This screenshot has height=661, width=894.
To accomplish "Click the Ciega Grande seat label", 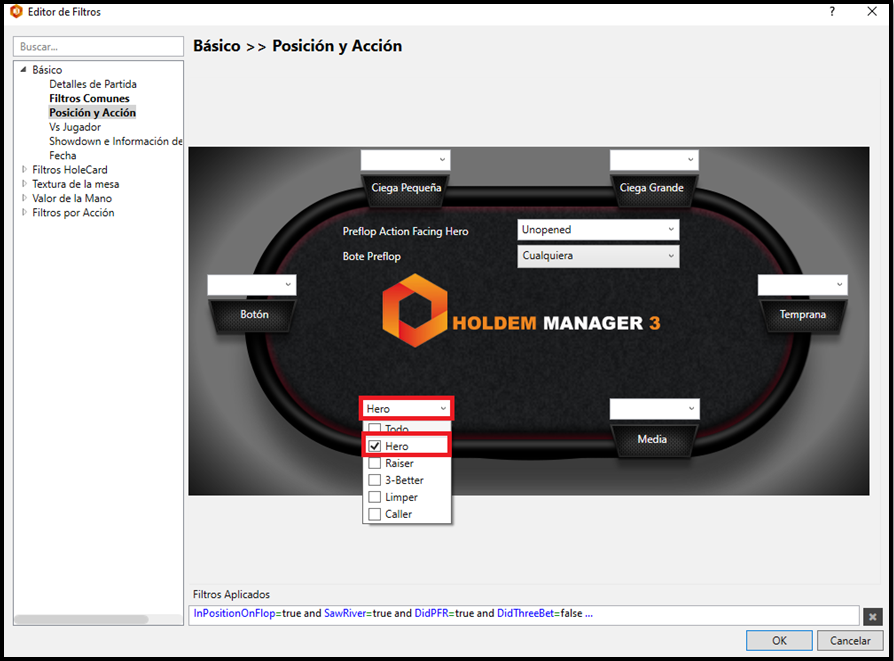I will 652,188.
